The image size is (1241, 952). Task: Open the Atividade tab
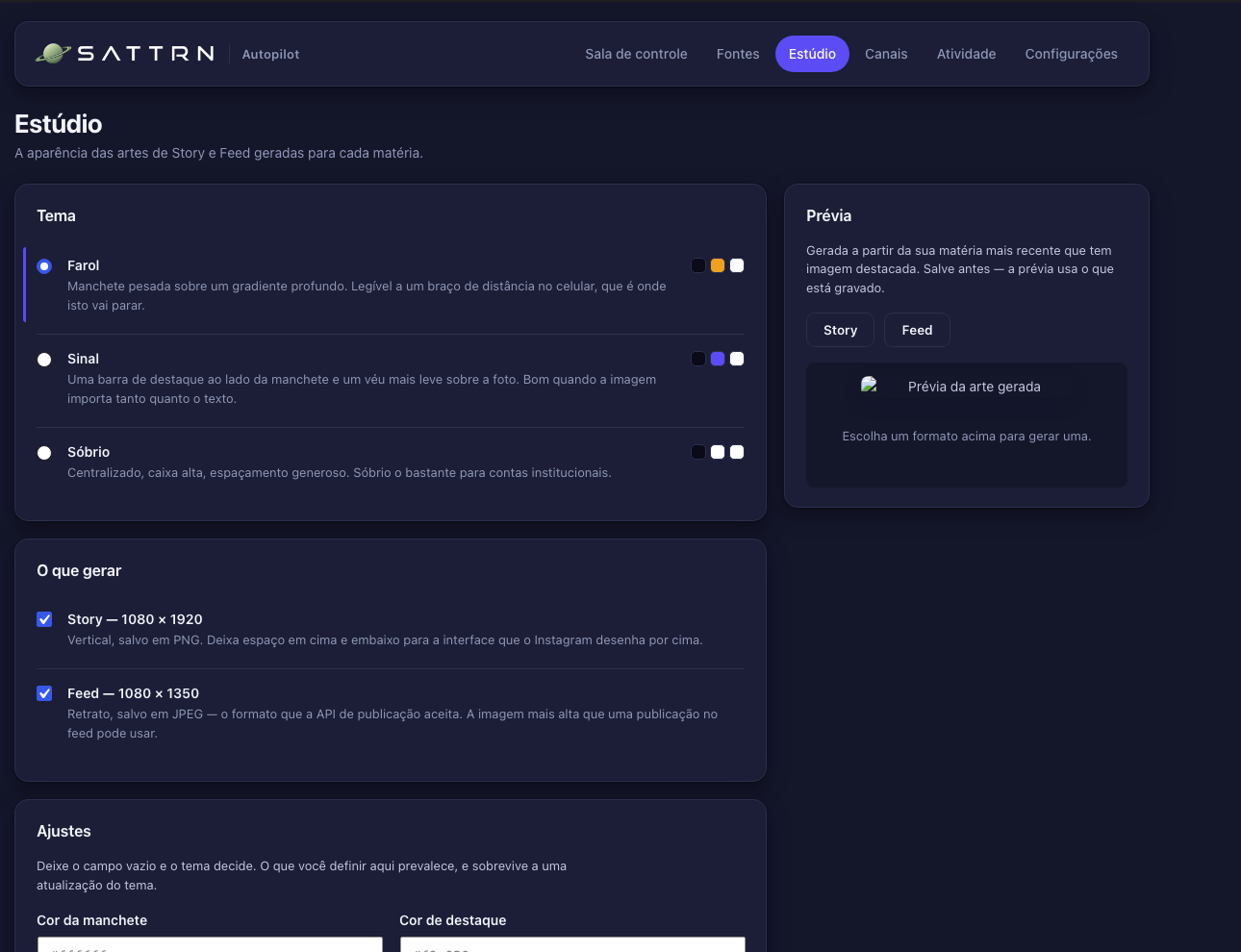click(966, 54)
